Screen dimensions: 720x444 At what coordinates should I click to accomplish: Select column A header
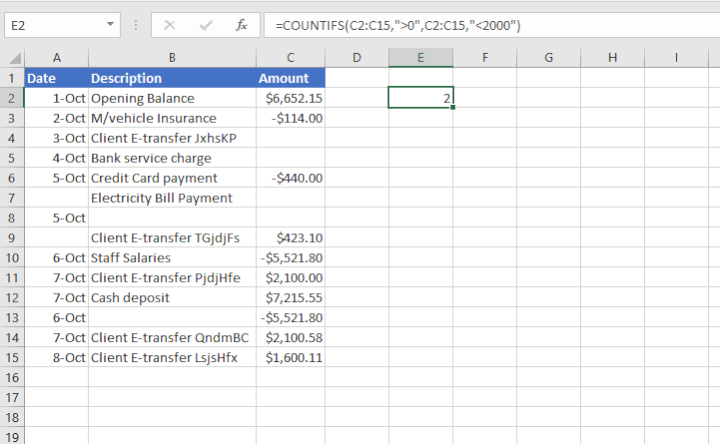pyautogui.click(x=56, y=58)
